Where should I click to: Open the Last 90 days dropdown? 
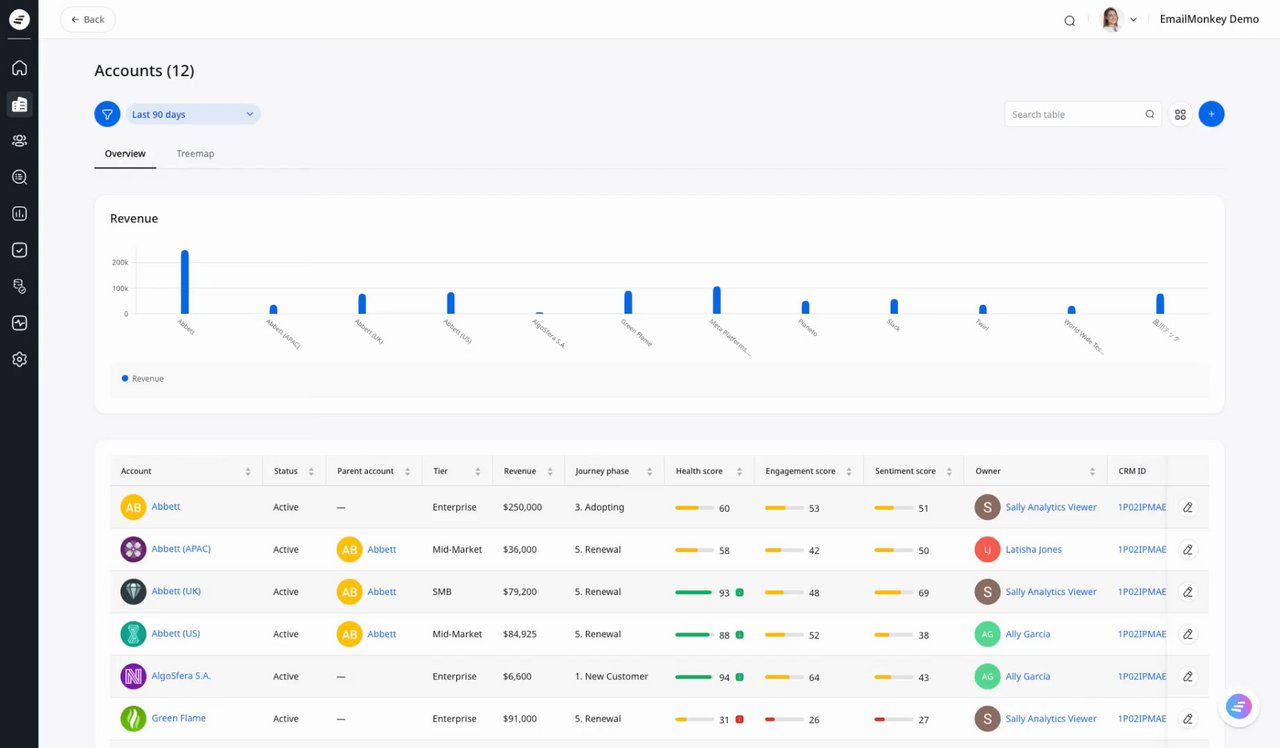[192, 114]
